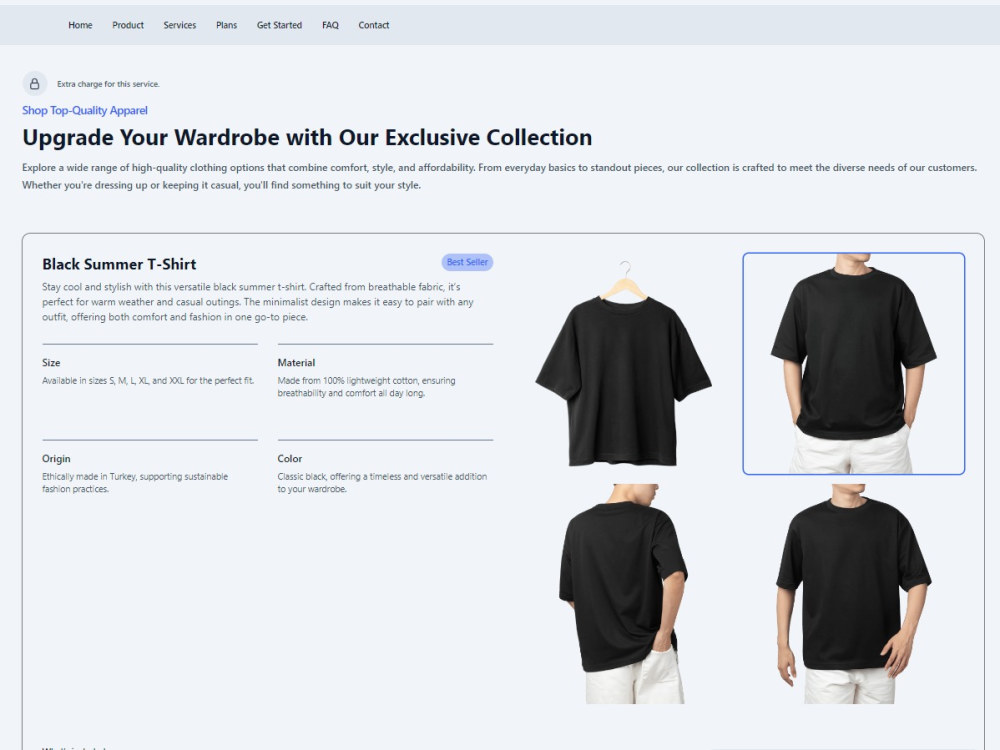Open the FAQ page
The width and height of the screenshot is (1000, 750).
coord(330,25)
